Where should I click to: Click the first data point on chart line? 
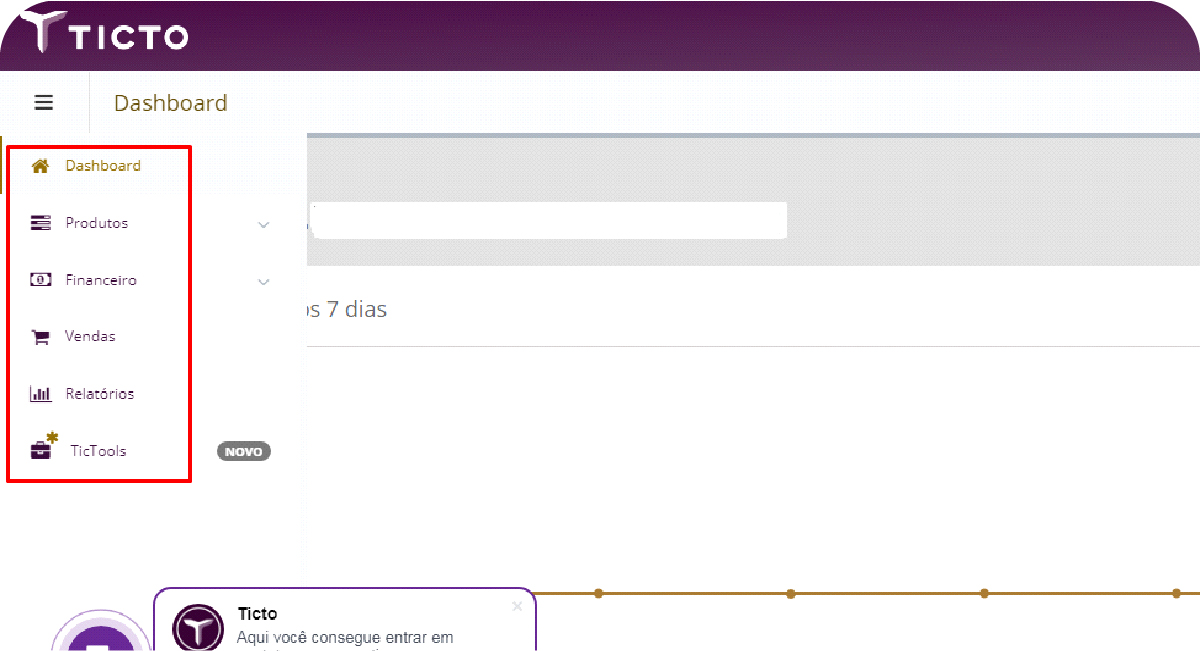click(598, 594)
